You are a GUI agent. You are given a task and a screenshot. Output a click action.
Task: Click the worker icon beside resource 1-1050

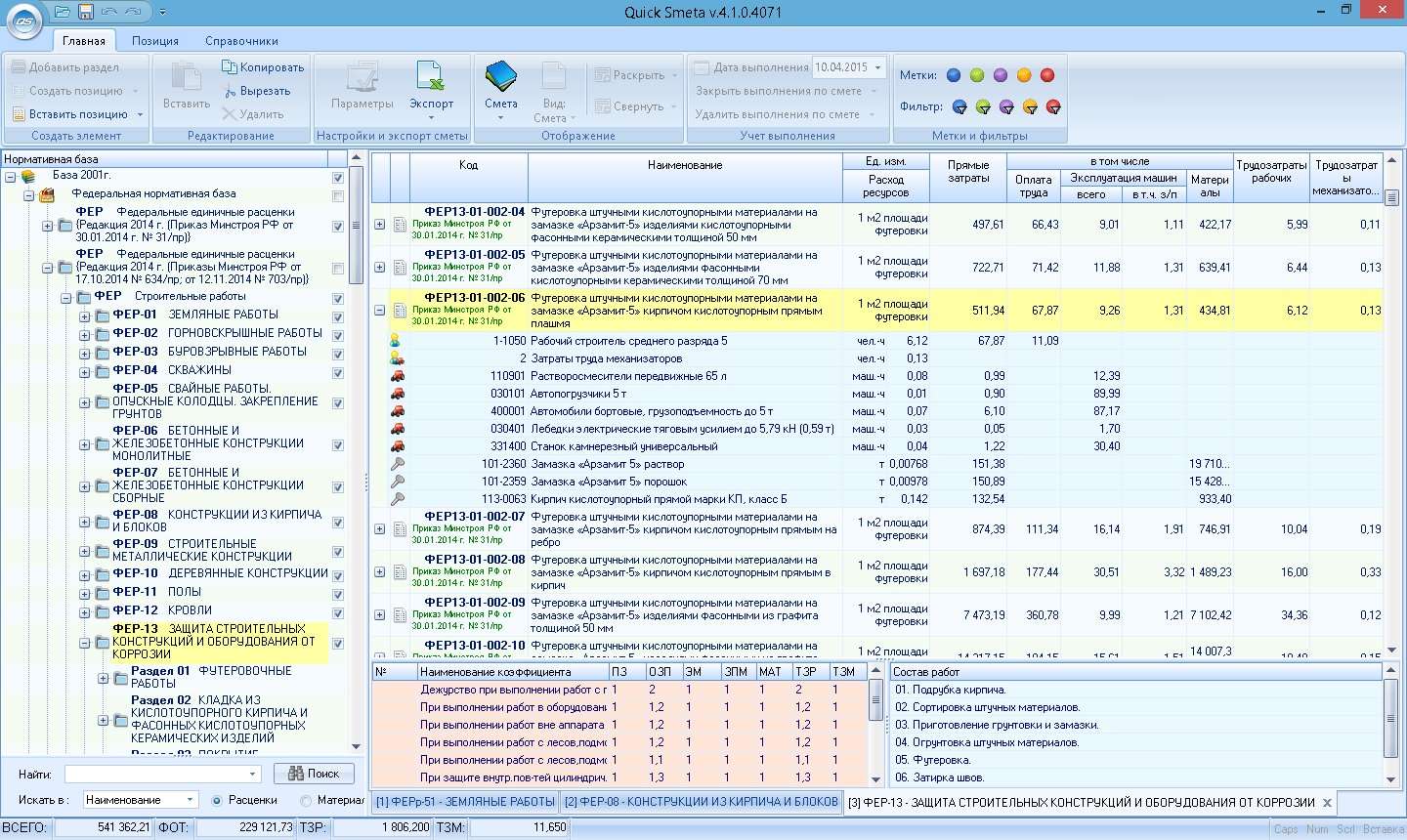[397, 341]
